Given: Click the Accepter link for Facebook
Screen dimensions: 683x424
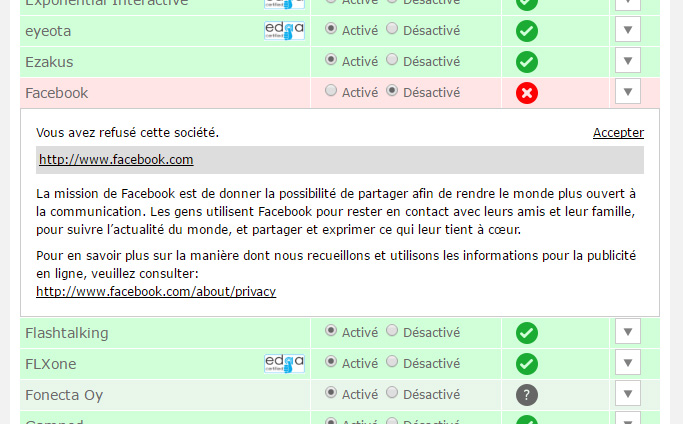Looking at the screenshot, I should click(618, 132).
